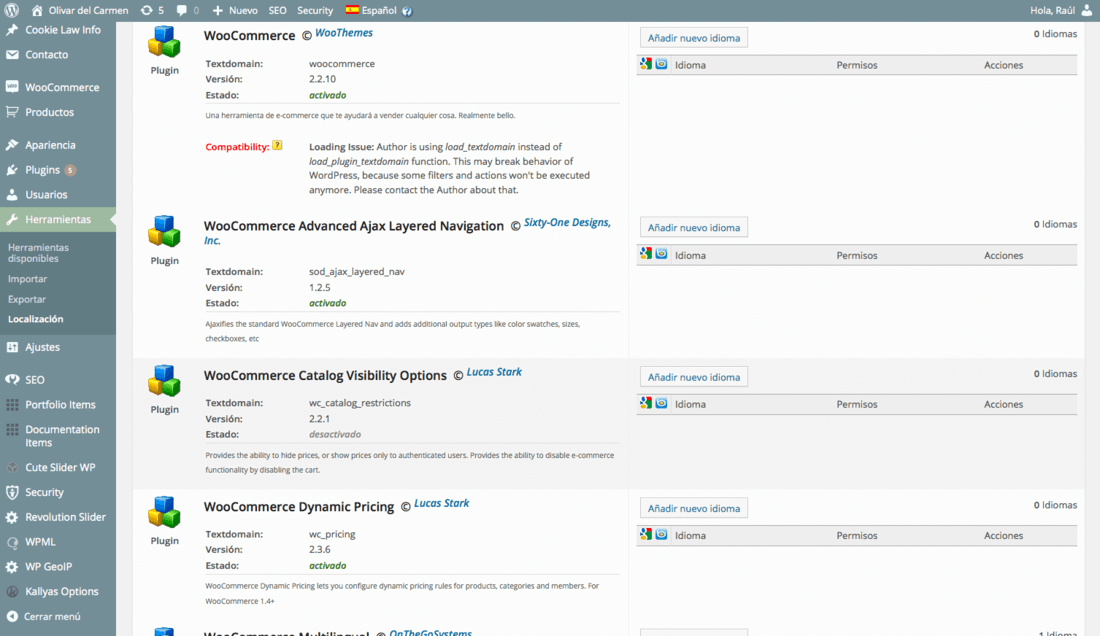Click the Spanish flag language icon
Viewport: 1100px width, 636px height.
[x=352, y=10]
